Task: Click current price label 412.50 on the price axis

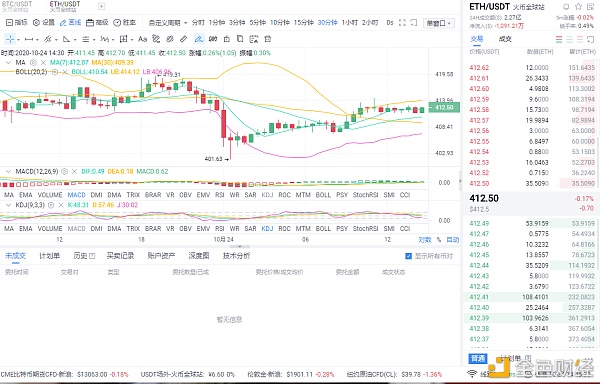Action: click(x=444, y=107)
